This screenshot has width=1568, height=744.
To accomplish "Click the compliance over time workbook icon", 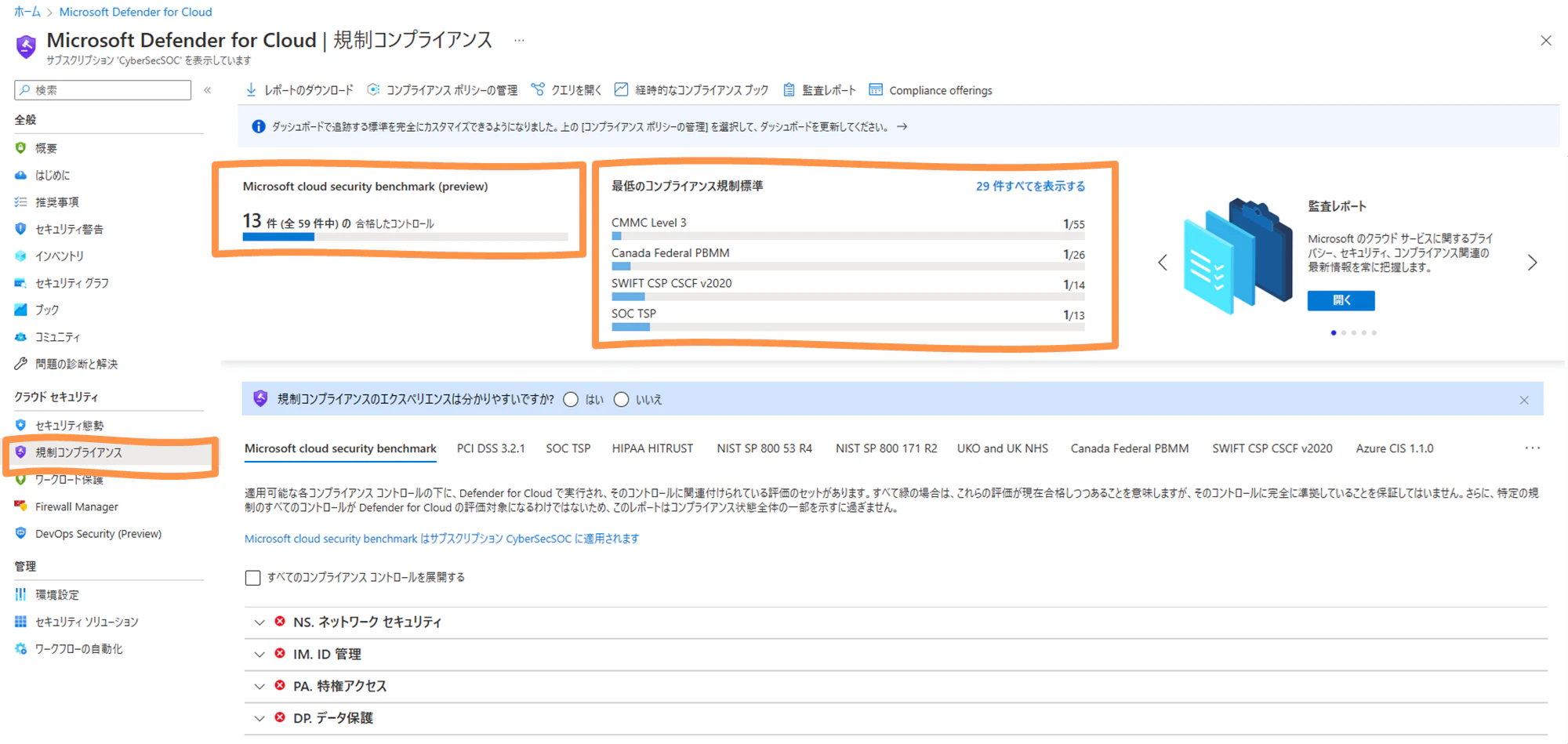I will click(x=621, y=90).
